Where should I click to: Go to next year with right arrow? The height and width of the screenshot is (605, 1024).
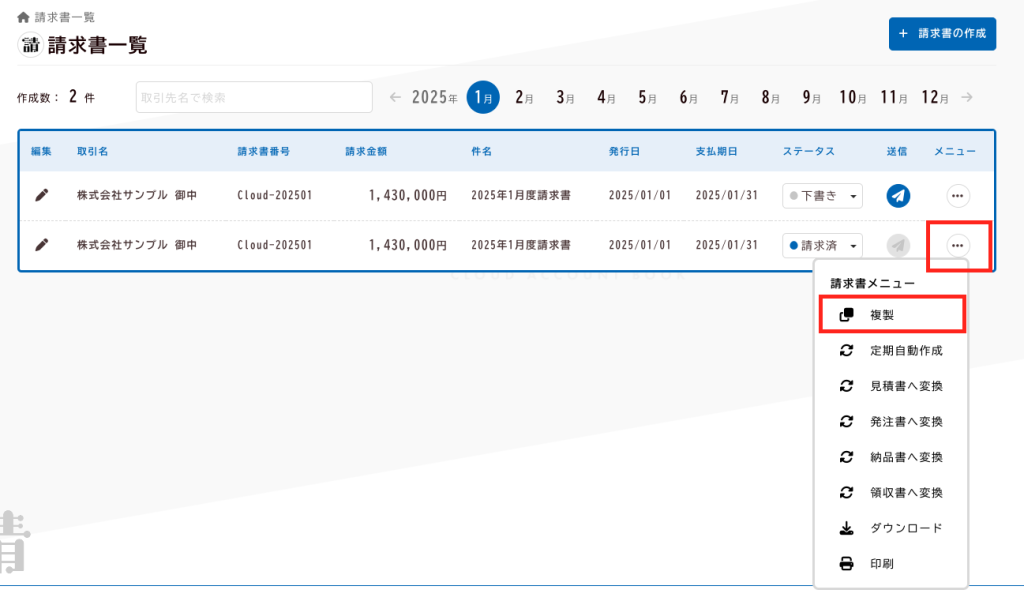966,97
